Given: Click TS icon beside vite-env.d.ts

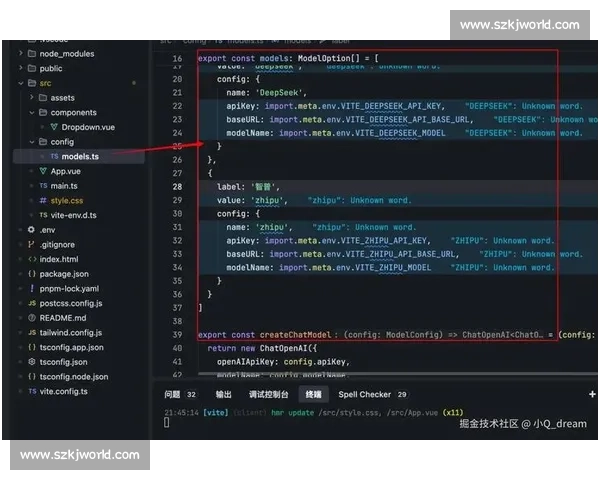Looking at the screenshot, I should pyautogui.click(x=43, y=215).
